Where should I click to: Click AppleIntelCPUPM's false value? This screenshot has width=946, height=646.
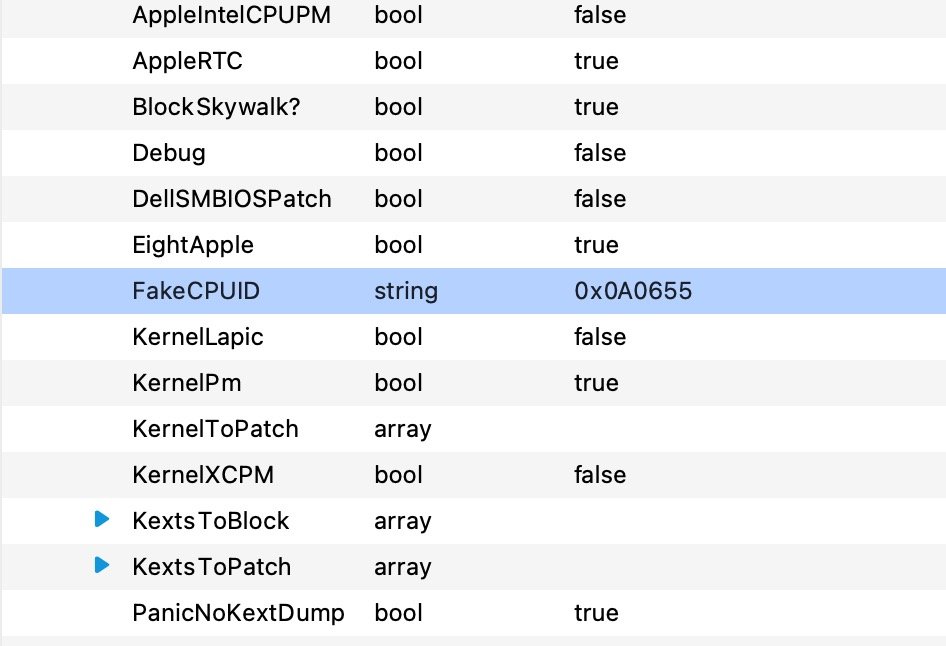pyautogui.click(x=600, y=14)
